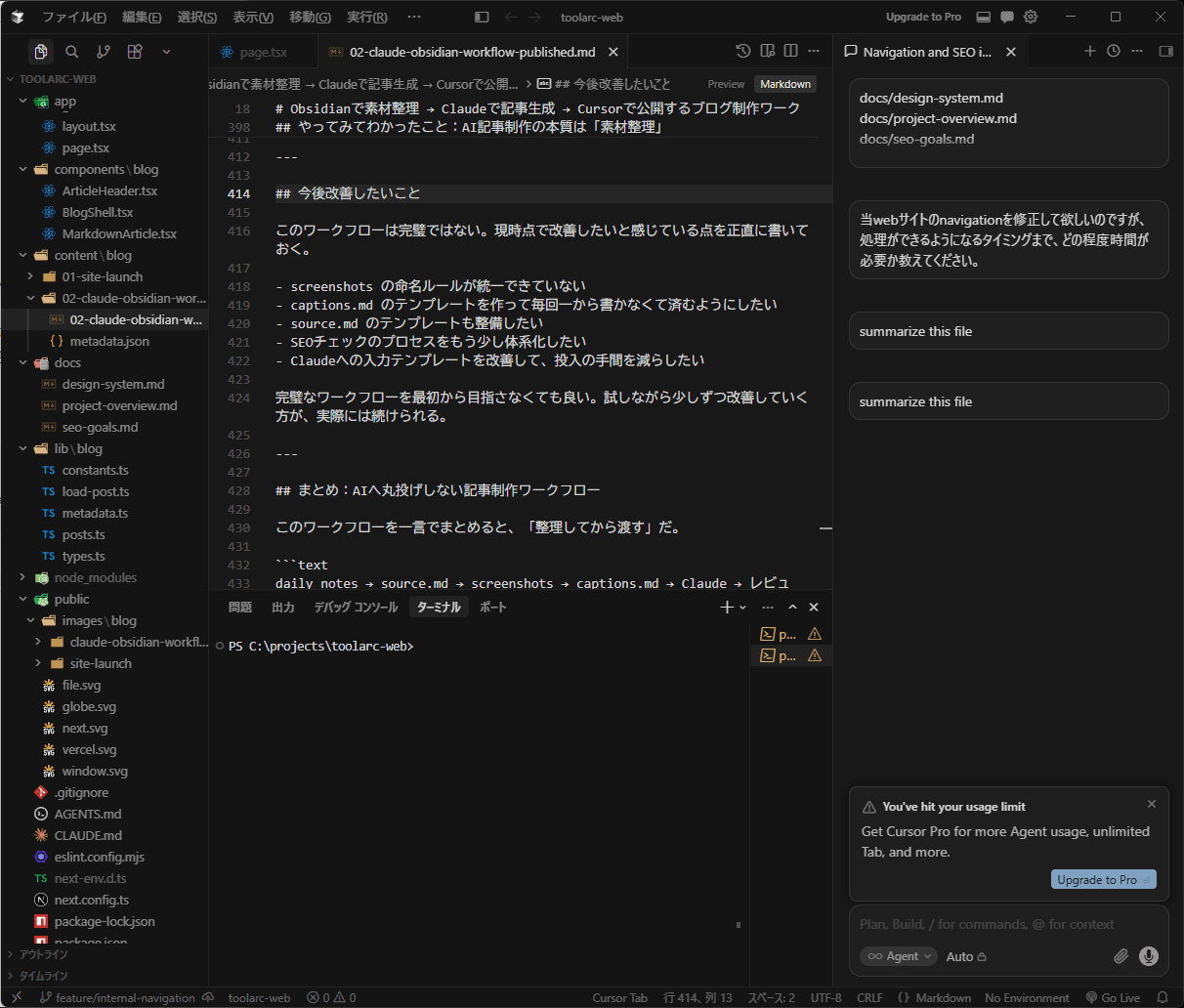Open the ファイル(F) menu

point(74,17)
